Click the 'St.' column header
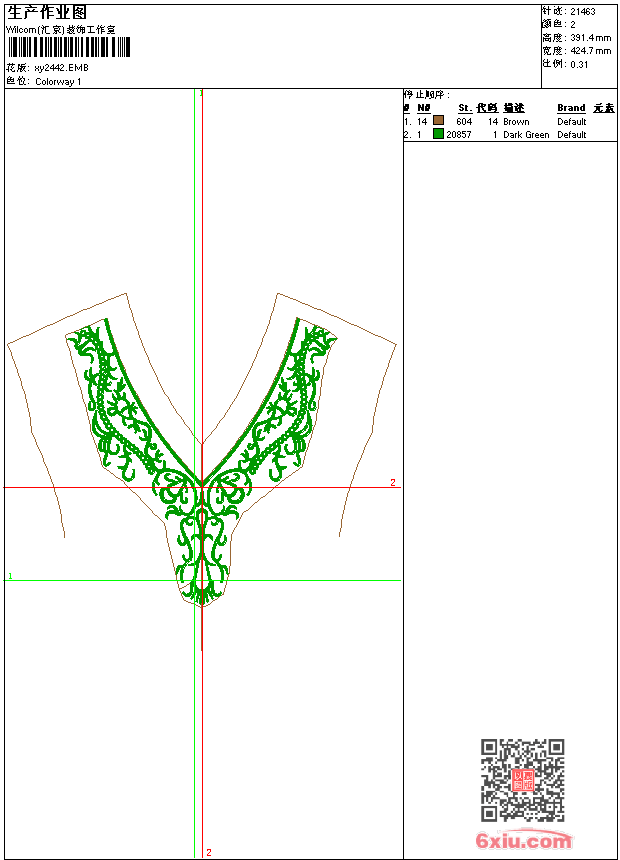620x860 pixels. (x=465, y=108)
